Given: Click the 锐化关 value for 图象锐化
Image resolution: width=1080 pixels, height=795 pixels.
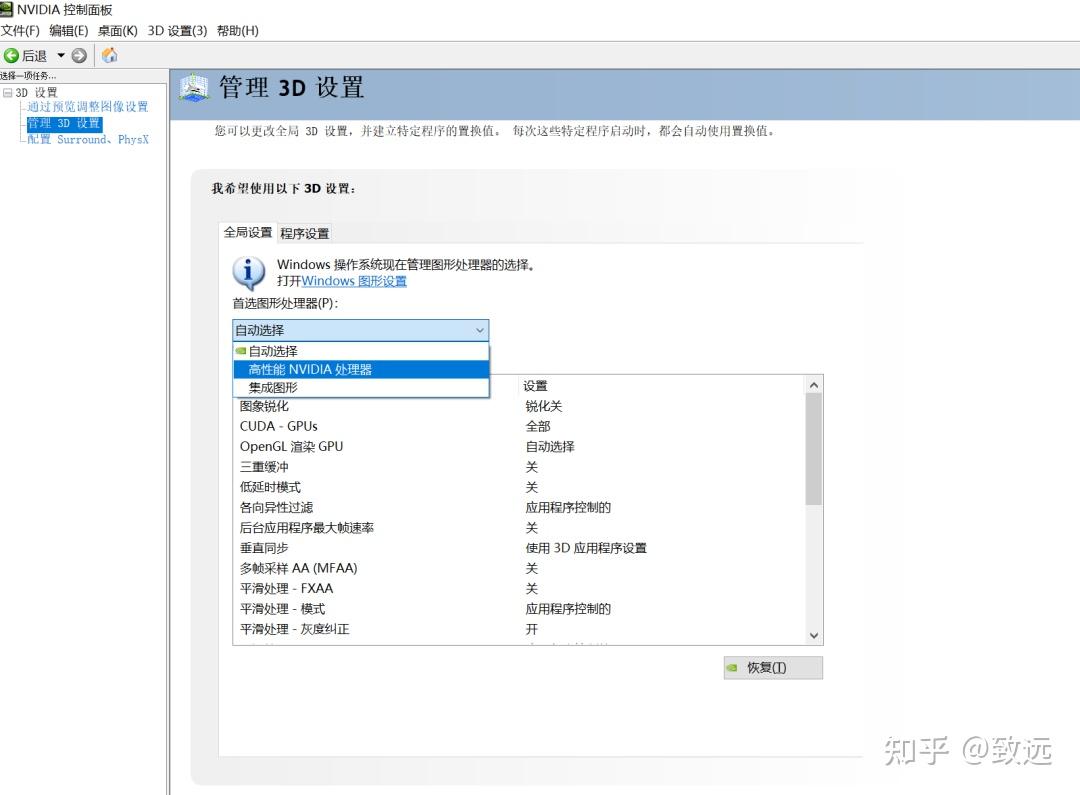Looking at the screenshot, I should 544,406.
